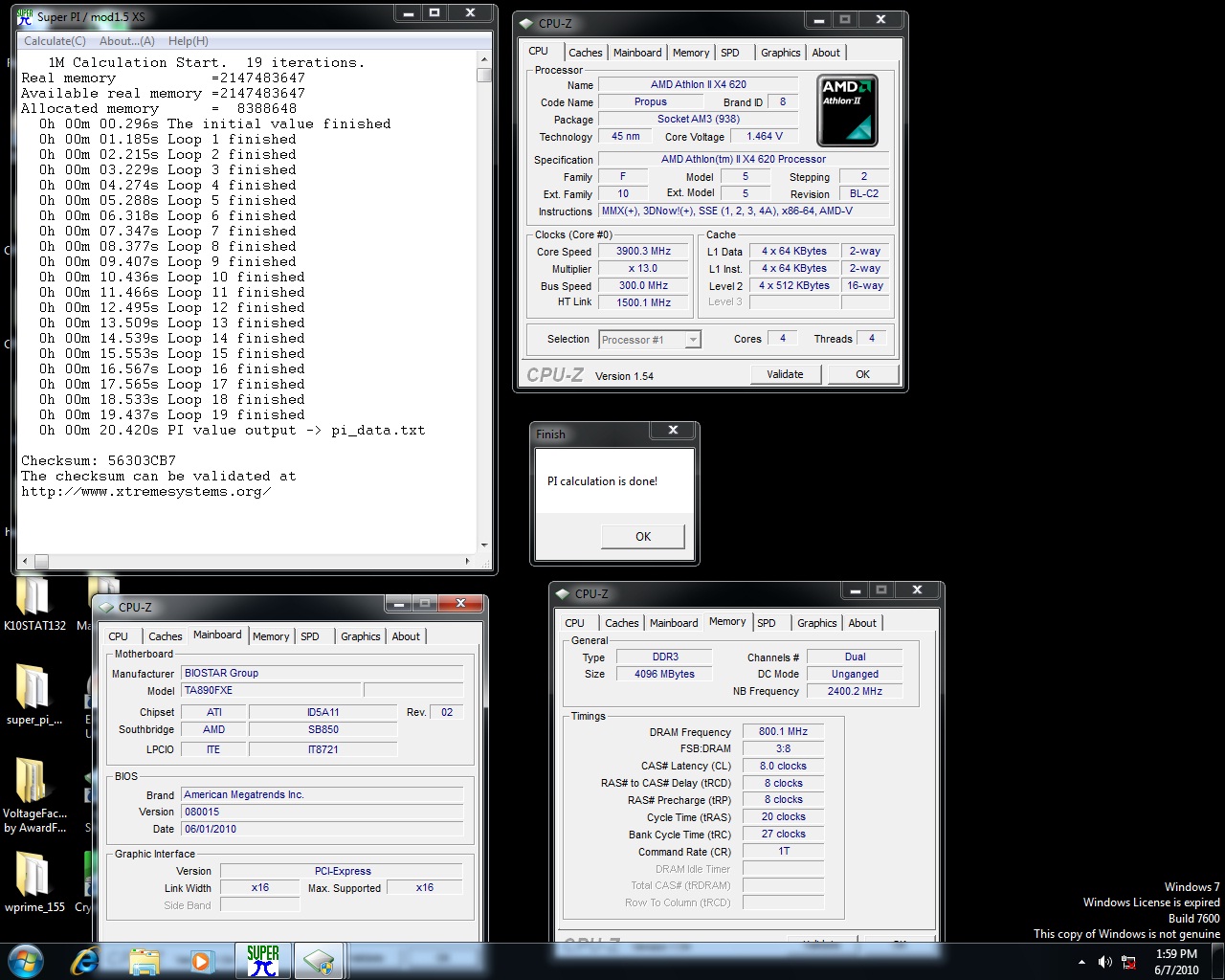Open Mainboard tab in CPU-Z processor window
Viewport: 1225px width, 980px height.
637,53
